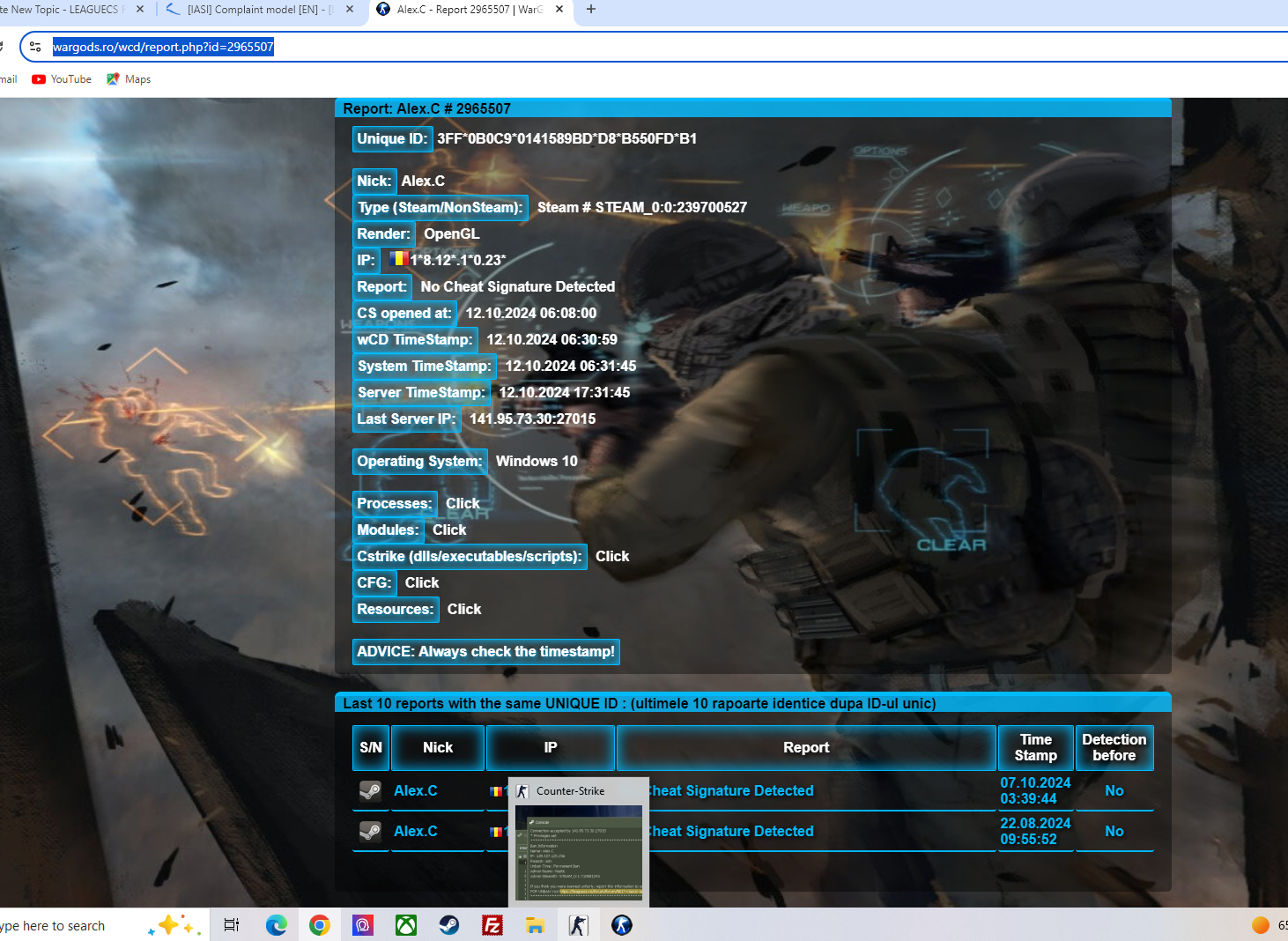Close the New Topic - LEAGUECS tab
1288x941 pixels.
(140, 10)
